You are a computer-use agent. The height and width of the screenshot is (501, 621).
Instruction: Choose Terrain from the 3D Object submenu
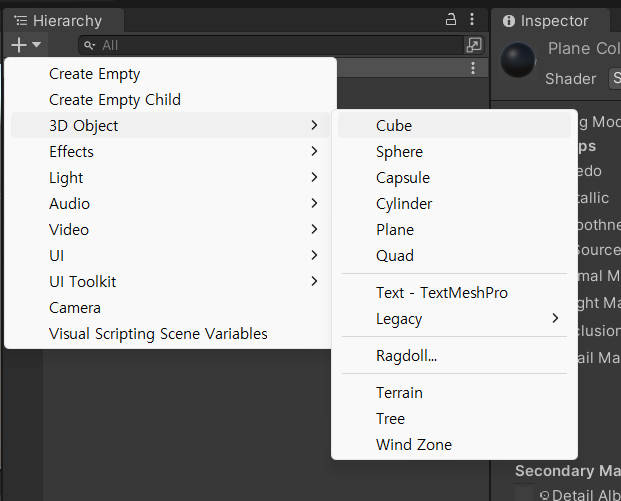click(399, 393)
